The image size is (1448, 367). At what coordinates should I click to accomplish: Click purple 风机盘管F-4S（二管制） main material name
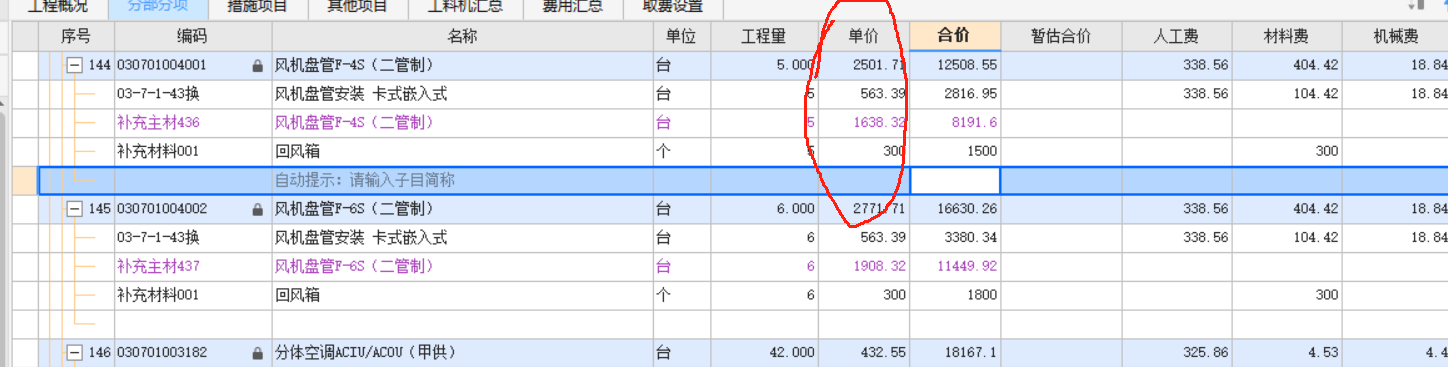[354, 123]
